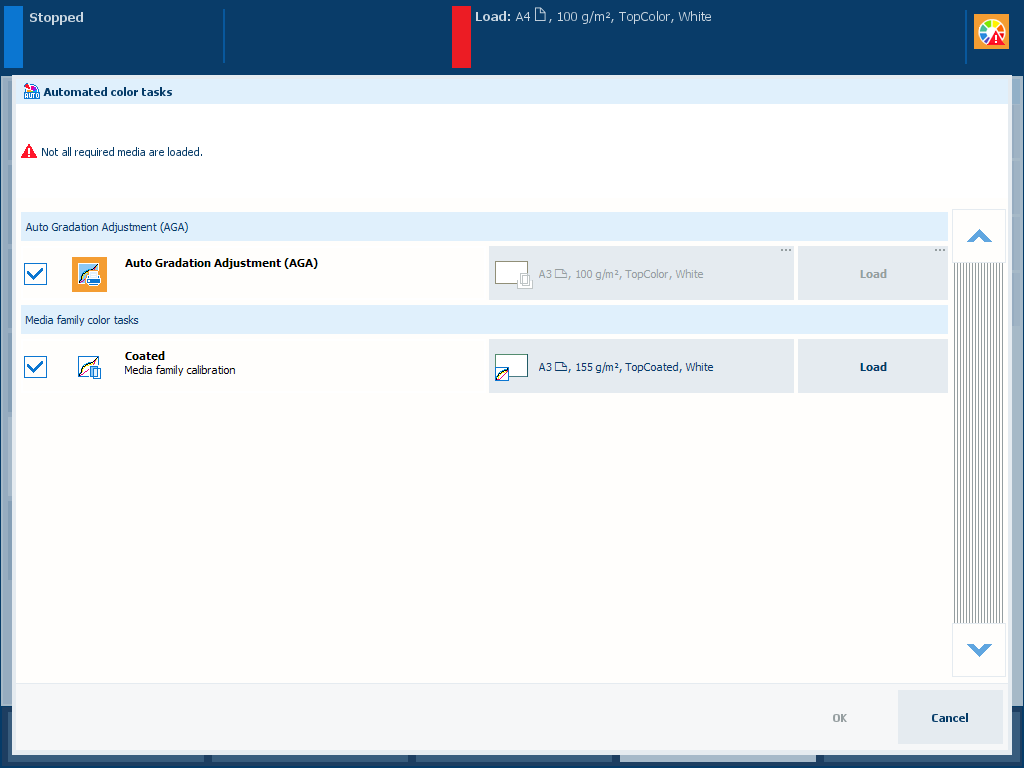Uncheck the Coated calibration checkbox
1024x768 pixels.
pyautogui.click(x=35, y=367)
